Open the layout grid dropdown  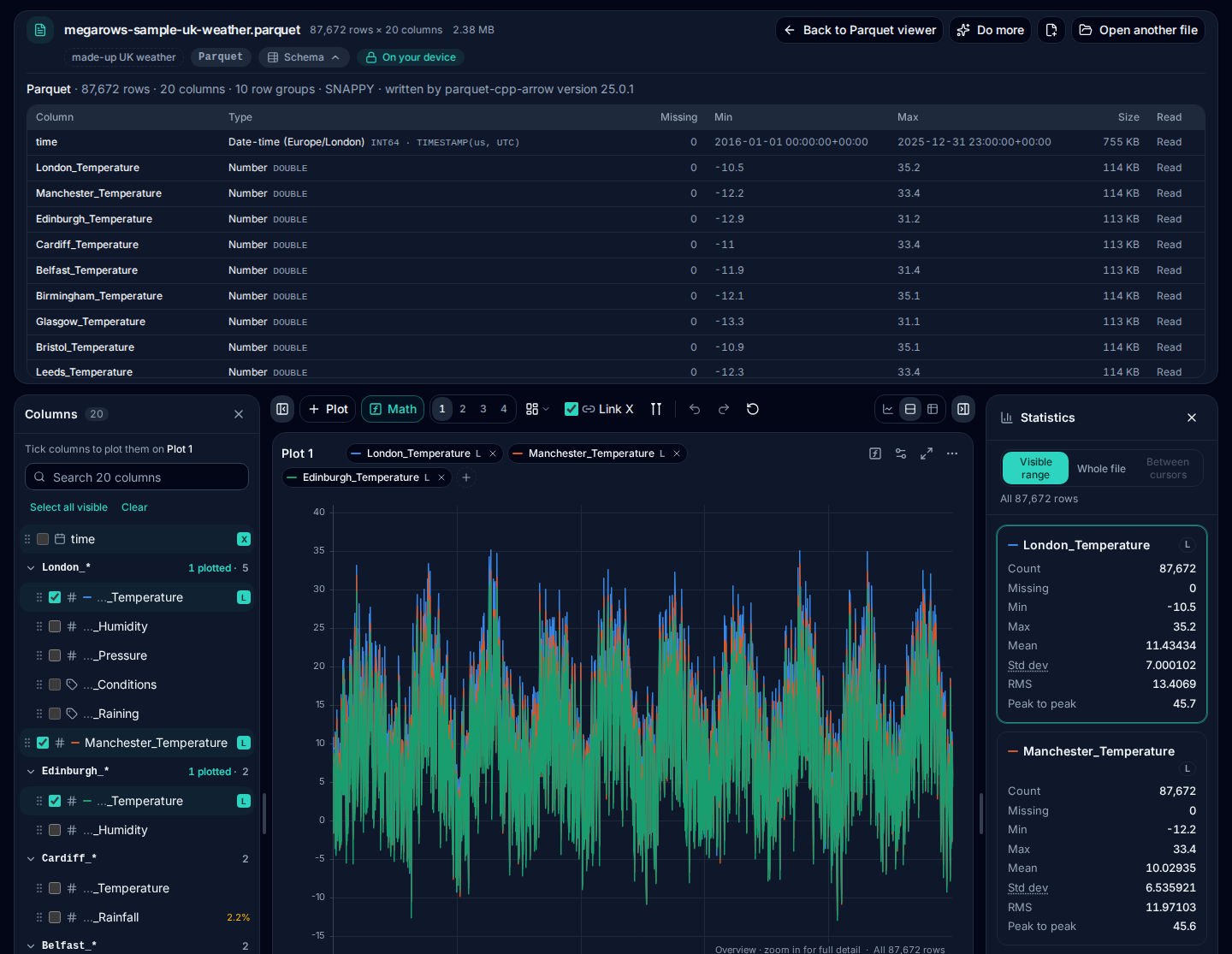(x=537, y=409)
